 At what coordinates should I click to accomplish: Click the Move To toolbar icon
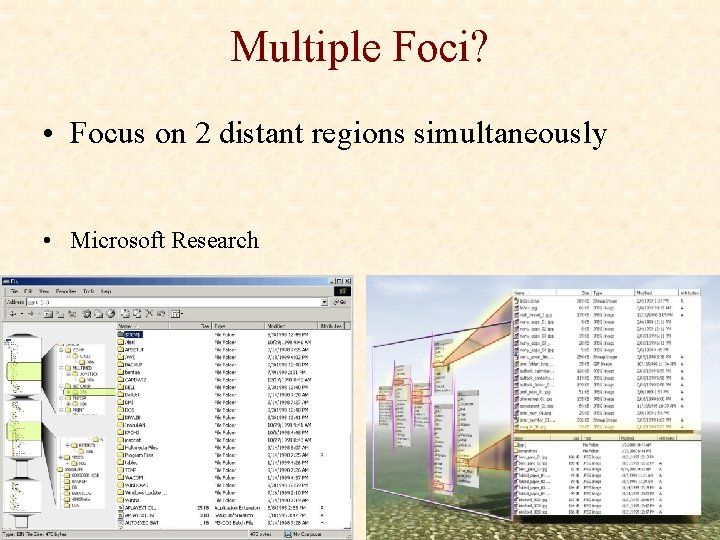(x=125, y=314)
